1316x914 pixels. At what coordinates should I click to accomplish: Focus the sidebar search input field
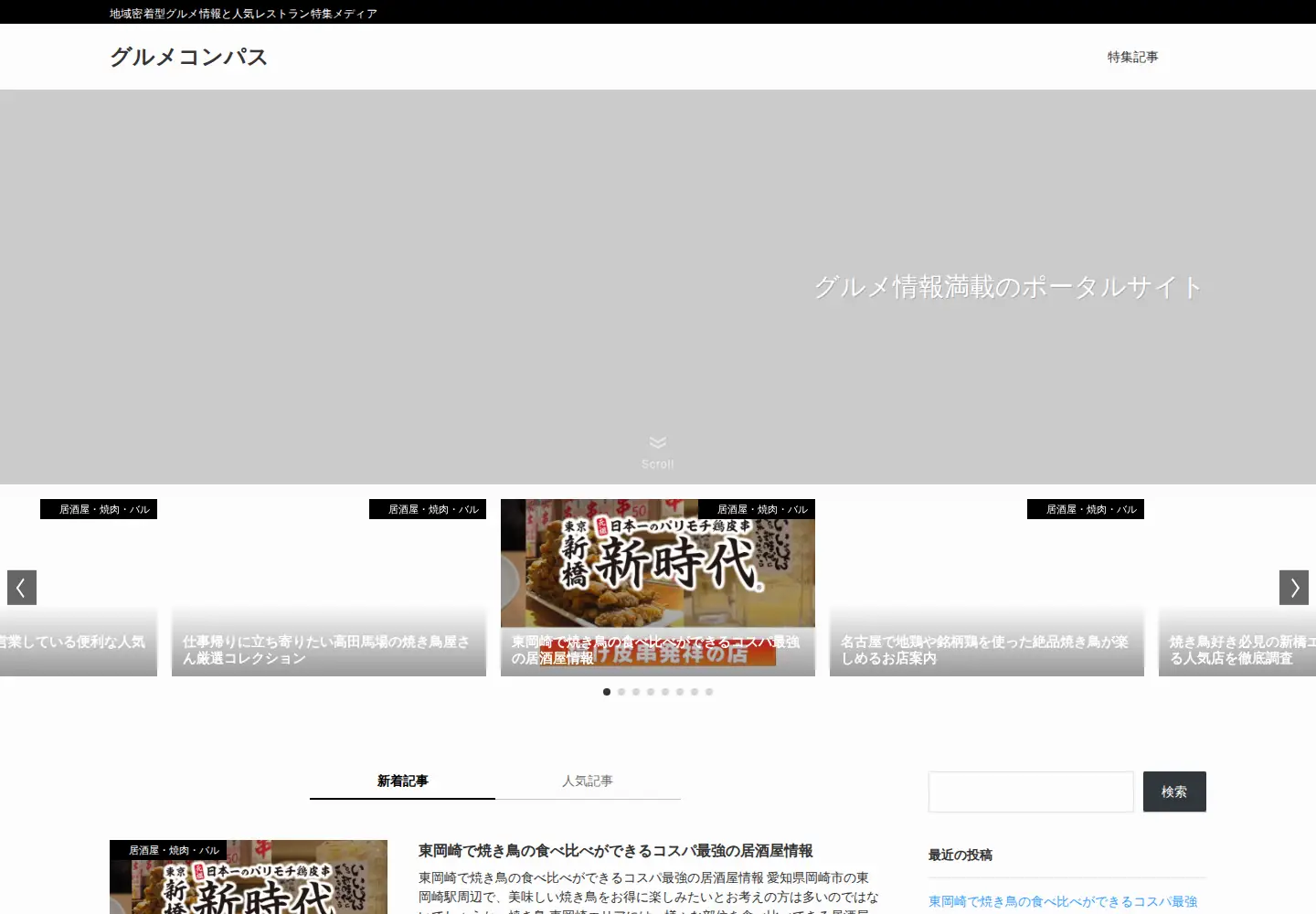point(1031,792)
